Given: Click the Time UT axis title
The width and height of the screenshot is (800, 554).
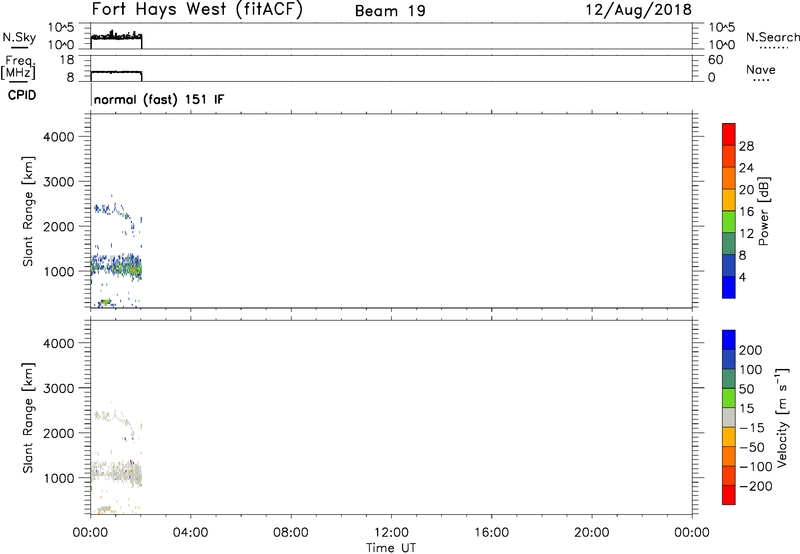Looking at the screenshot, I should pos(390,546).
